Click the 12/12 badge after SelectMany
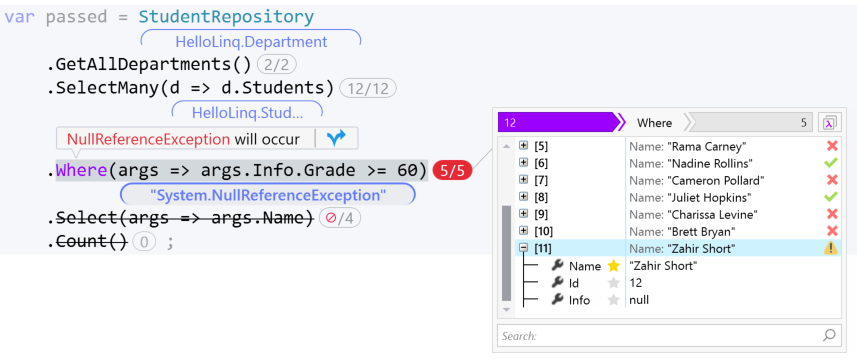 click(x=368, y=89)
